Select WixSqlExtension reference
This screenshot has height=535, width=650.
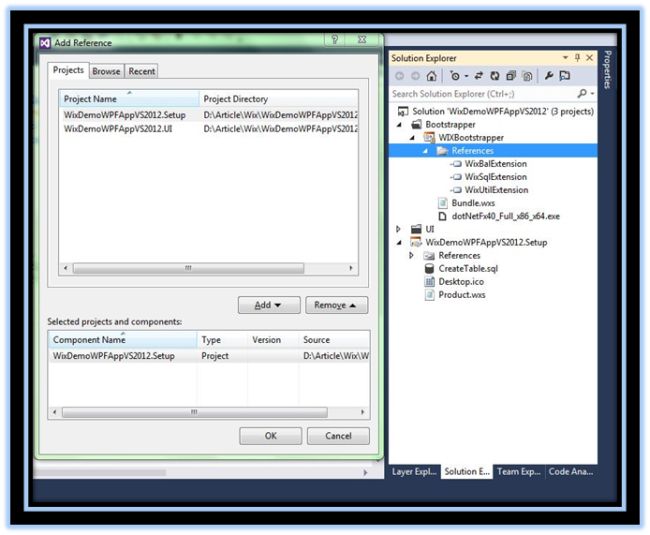(x=495, y=177)
